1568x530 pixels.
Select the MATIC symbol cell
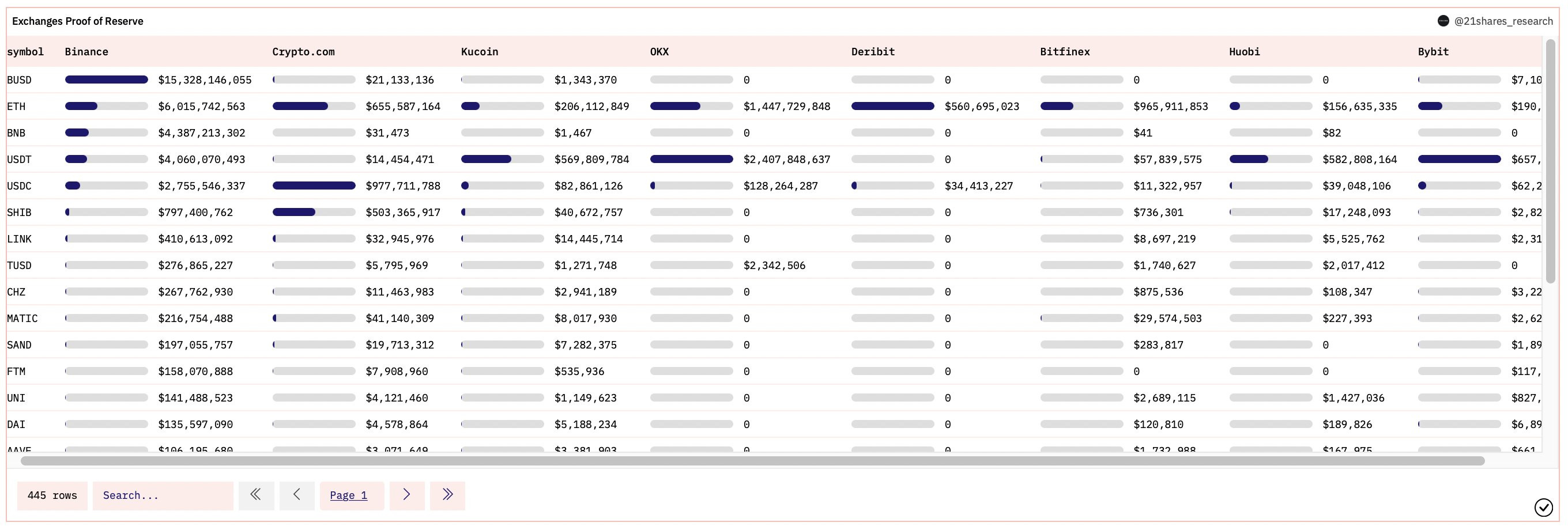pos(22,318)
